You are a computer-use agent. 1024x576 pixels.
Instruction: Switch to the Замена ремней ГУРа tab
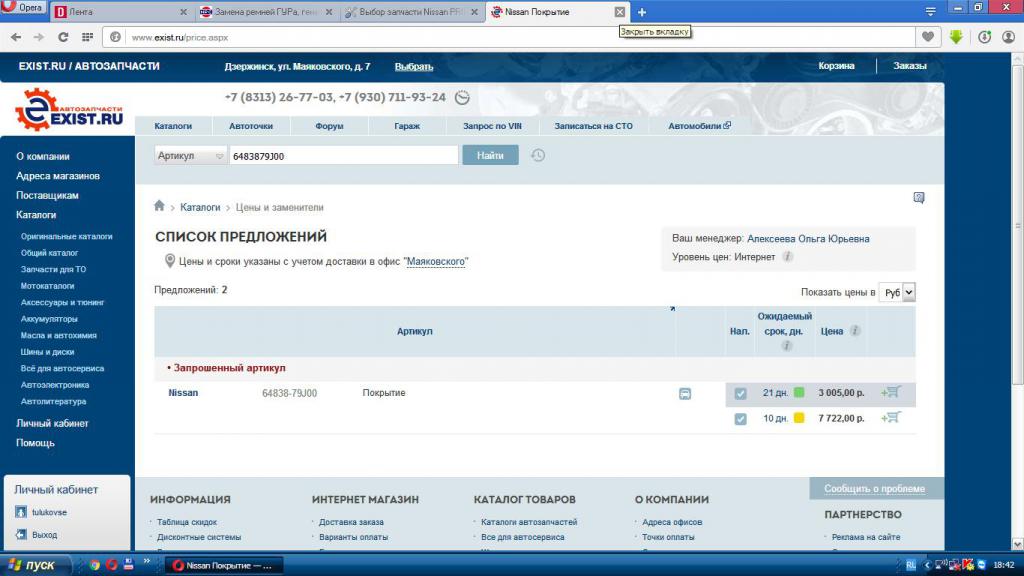point(266,12)
